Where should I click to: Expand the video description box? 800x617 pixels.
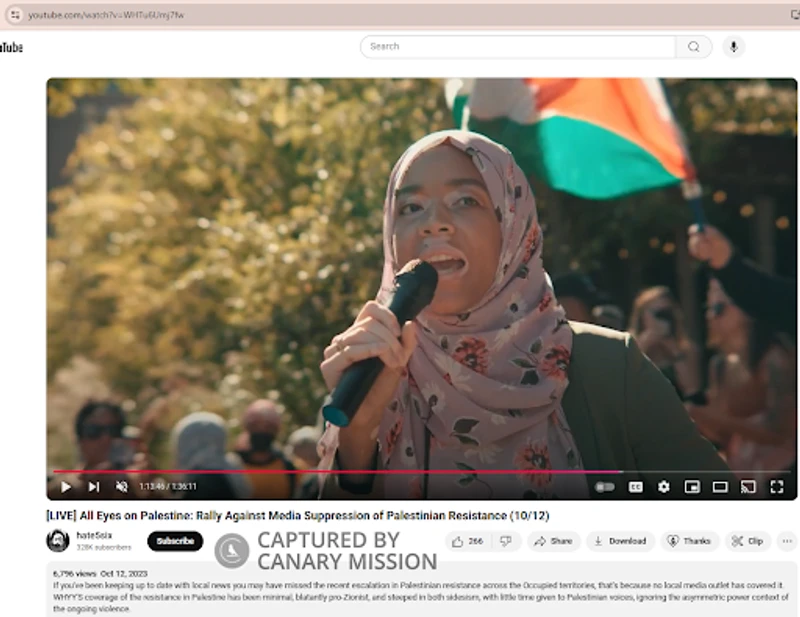click(x=422, y=589)
